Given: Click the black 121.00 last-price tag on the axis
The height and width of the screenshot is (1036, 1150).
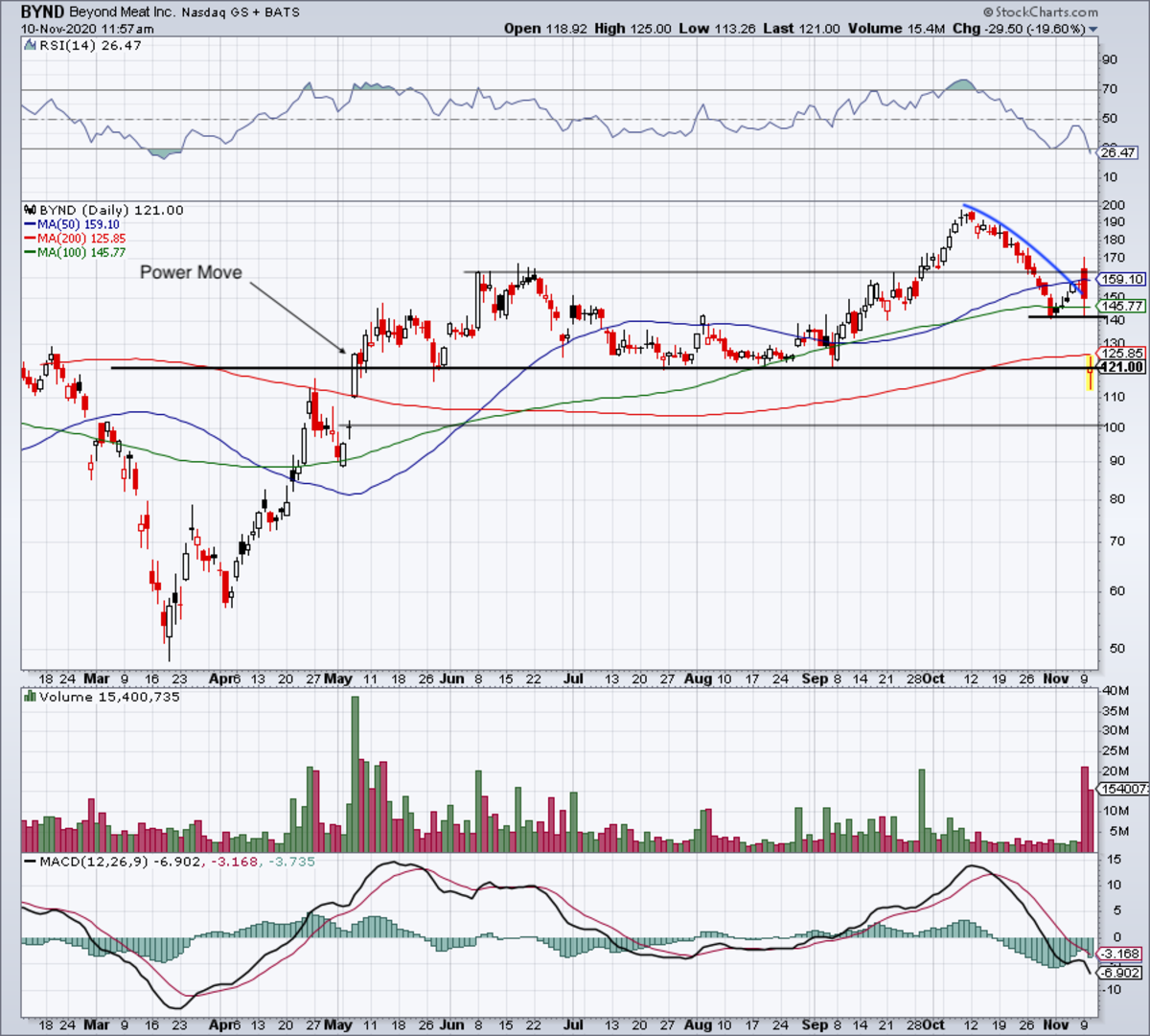Looking at the screenshot, I should pyautogui.click(x=1122, y=367).
